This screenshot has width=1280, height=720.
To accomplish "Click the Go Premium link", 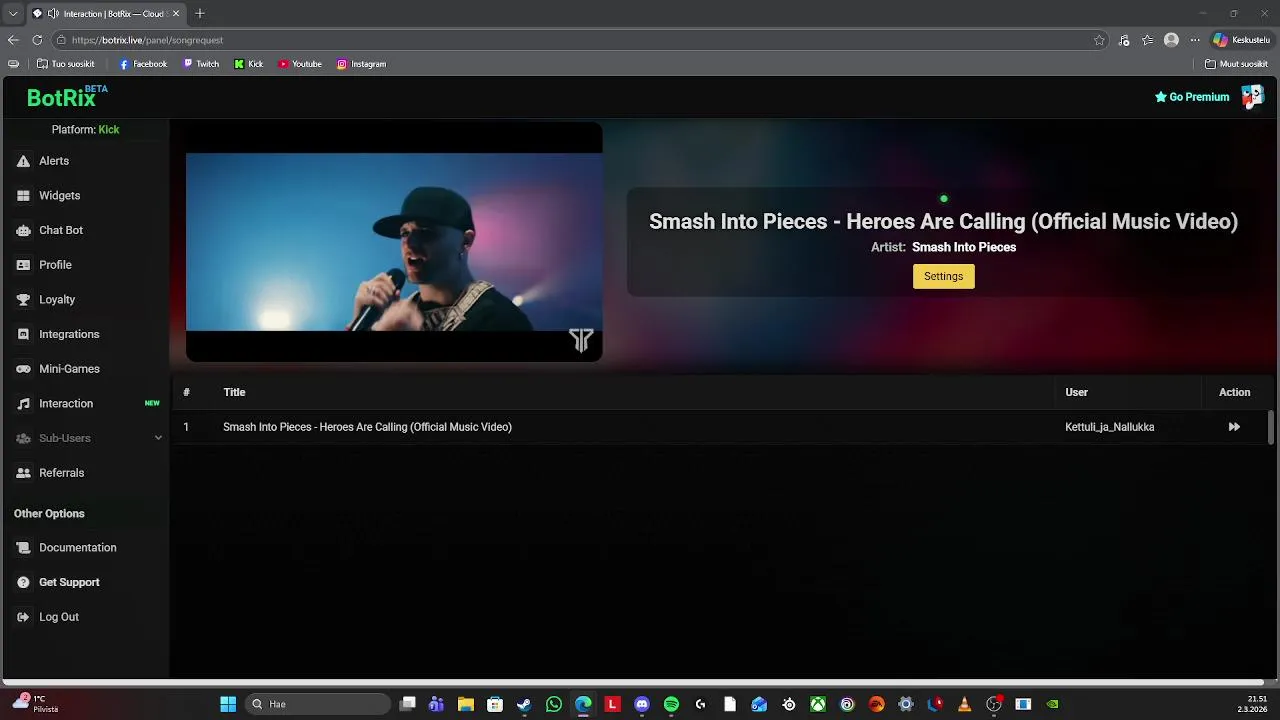I will [x=1192, y=97].
